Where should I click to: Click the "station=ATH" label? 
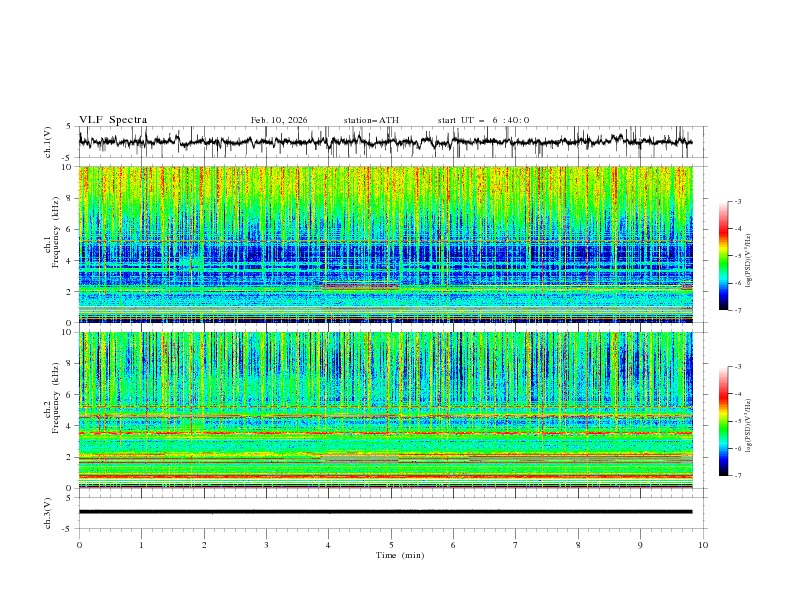(x=371, y=120)
